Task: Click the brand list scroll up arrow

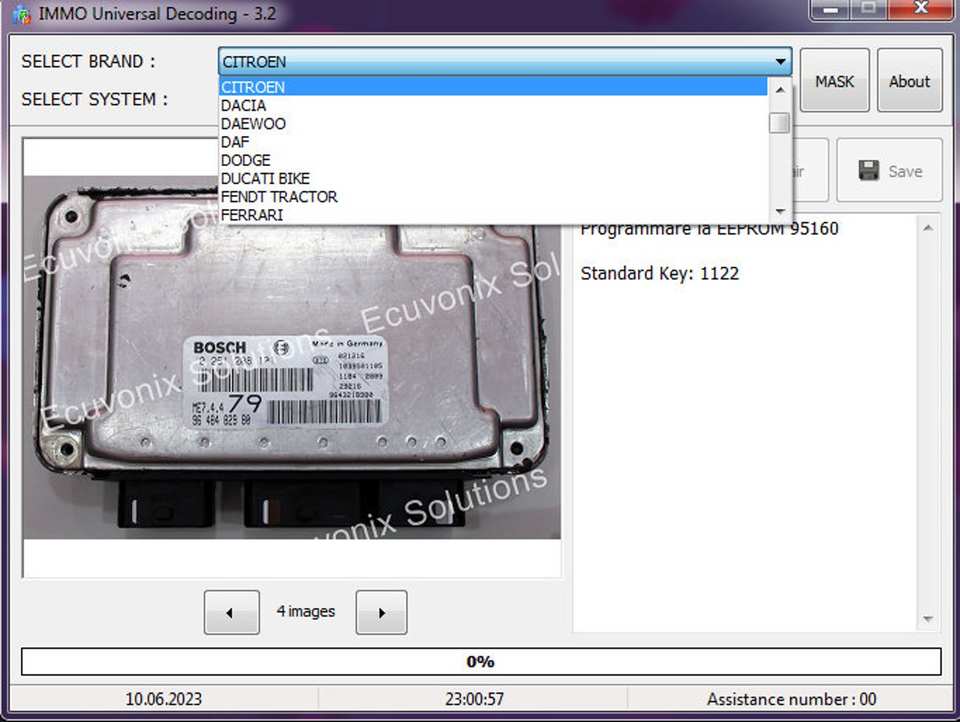Action: [779, 90]
